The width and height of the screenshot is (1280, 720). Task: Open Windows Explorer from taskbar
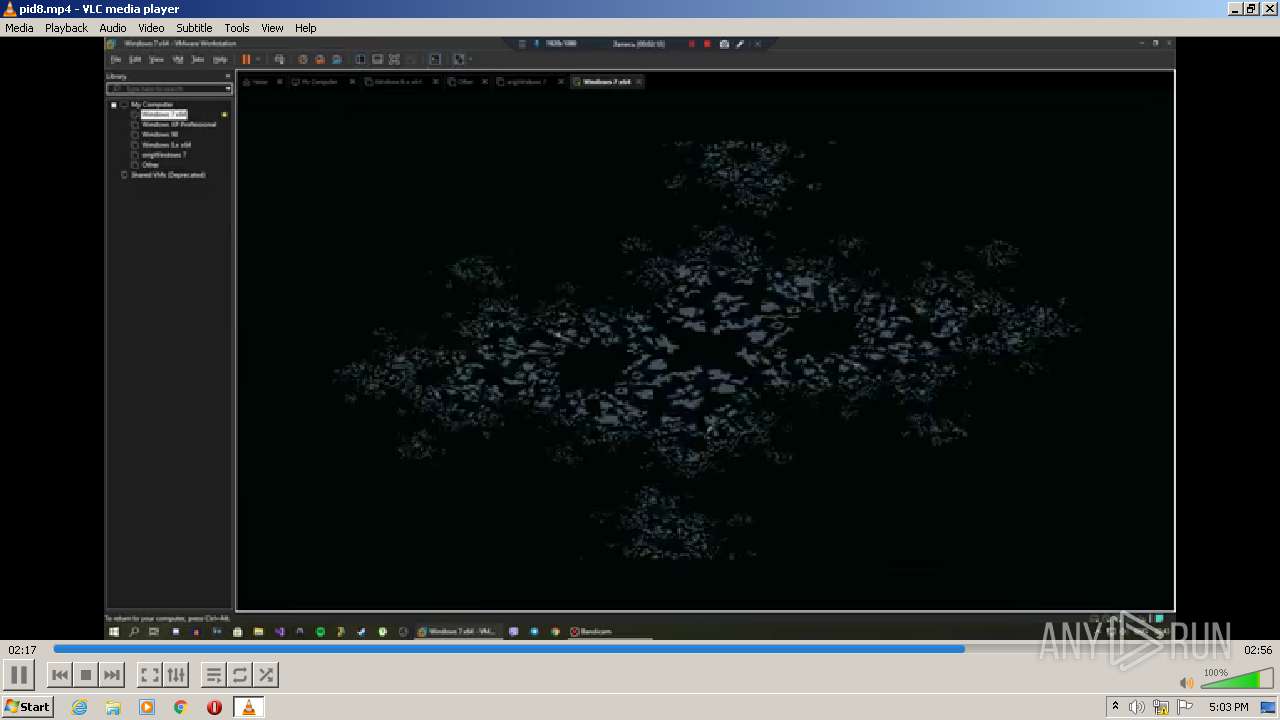coord(113,707)
